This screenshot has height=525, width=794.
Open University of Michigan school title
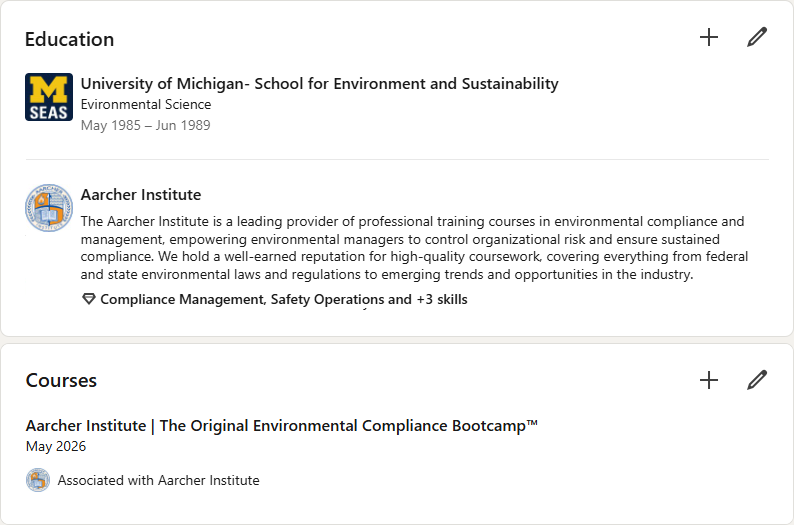(x=319, y=84)
